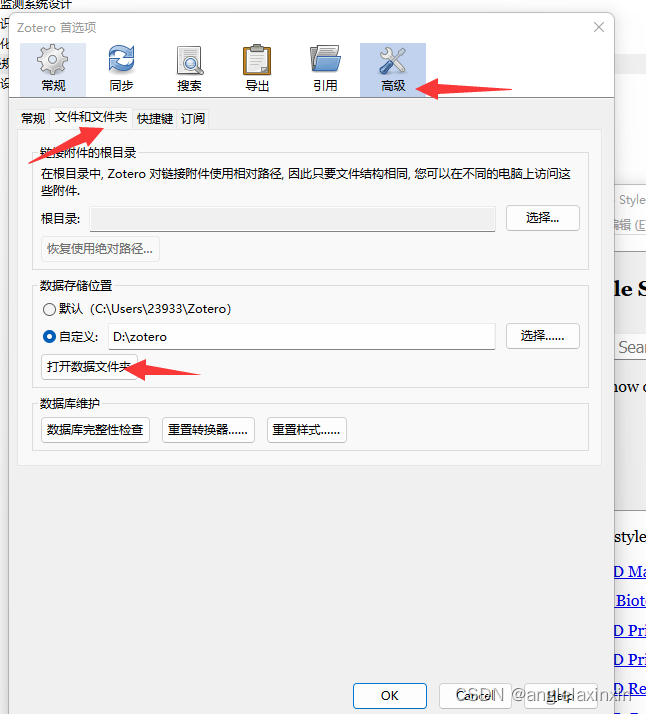Click 重置转换器...... button
The image size is (646, 714).
pos(208,430)
